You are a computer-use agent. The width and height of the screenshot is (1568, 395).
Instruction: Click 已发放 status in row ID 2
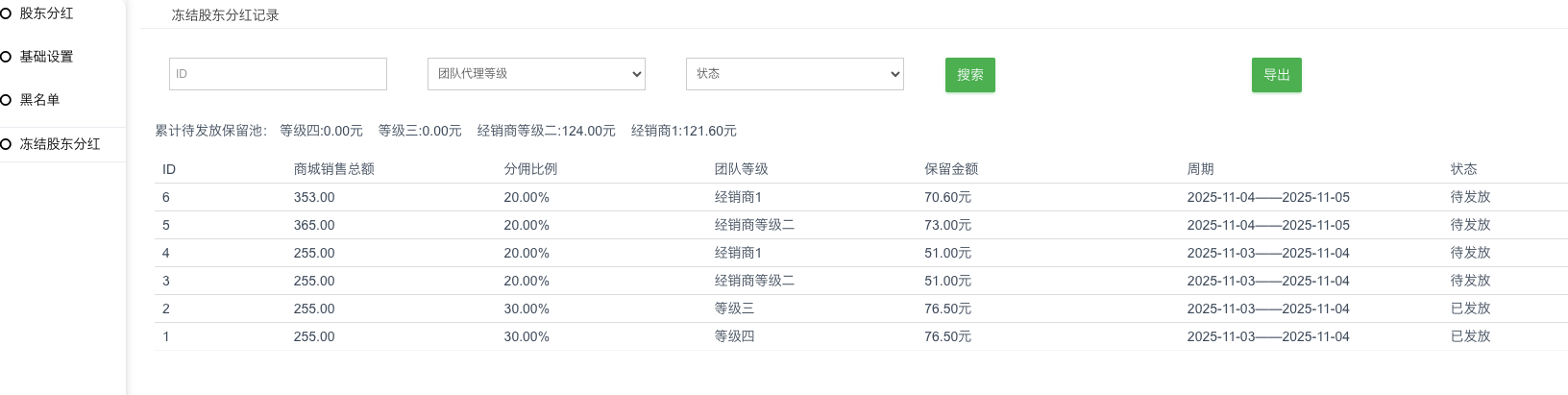click(1470, 309)
